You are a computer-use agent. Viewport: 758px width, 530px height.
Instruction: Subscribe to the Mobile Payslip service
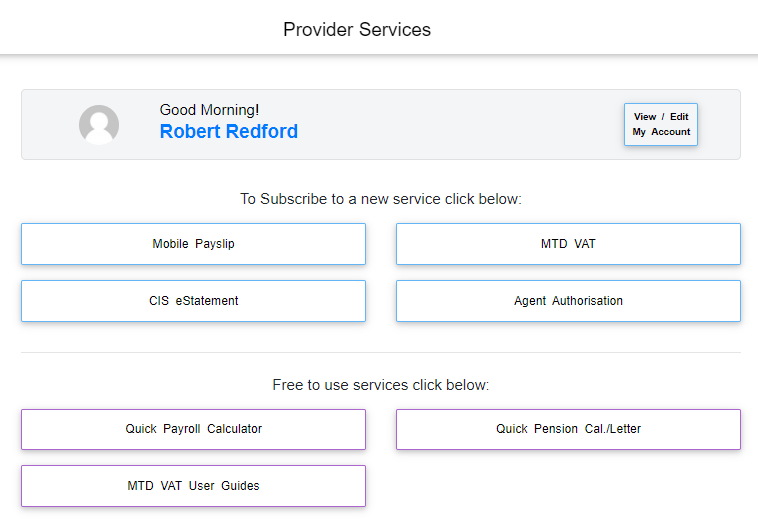[x=193, y=244]
